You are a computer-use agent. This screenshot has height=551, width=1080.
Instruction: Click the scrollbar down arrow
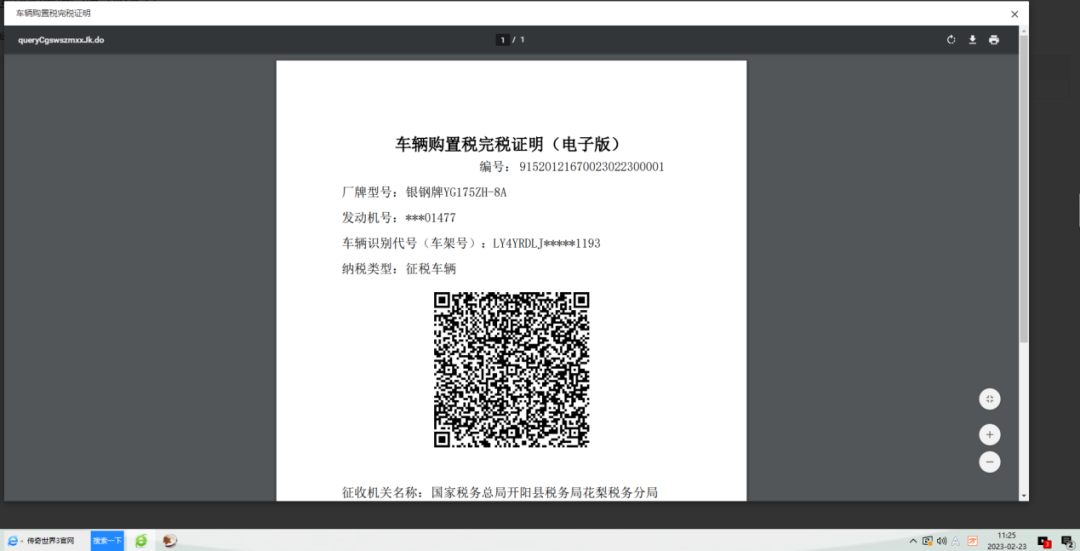click(1024, 496)
